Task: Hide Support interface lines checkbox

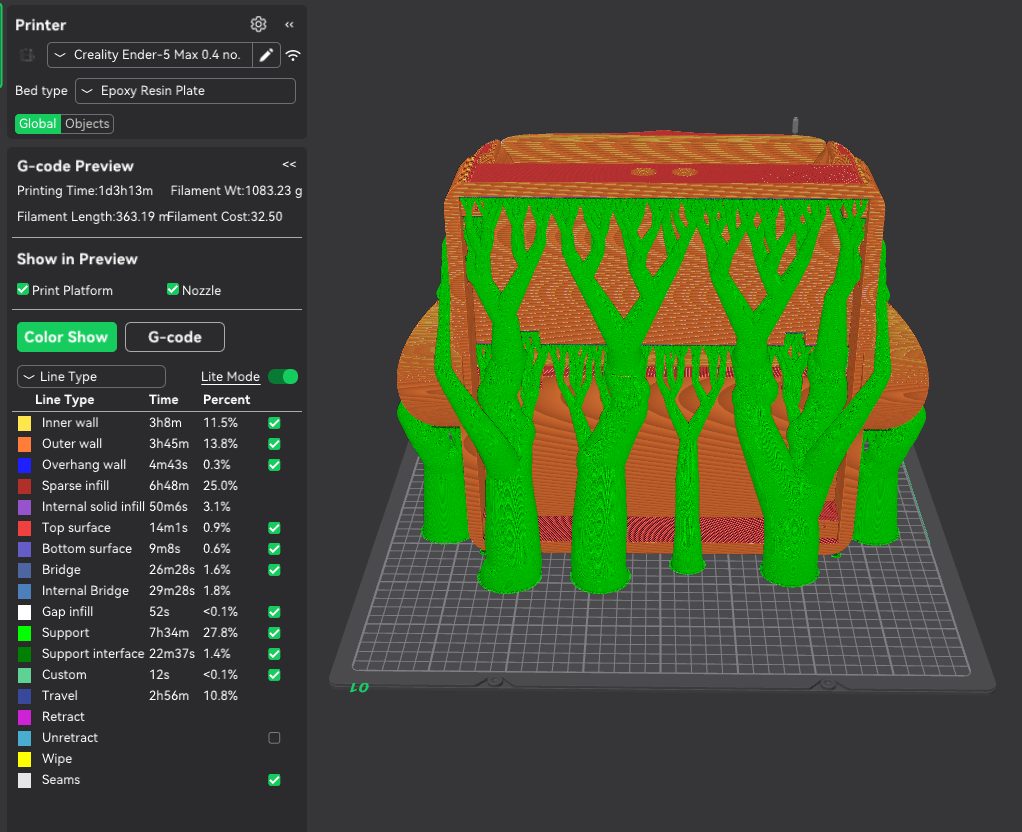Action: (x=274, y=653)
